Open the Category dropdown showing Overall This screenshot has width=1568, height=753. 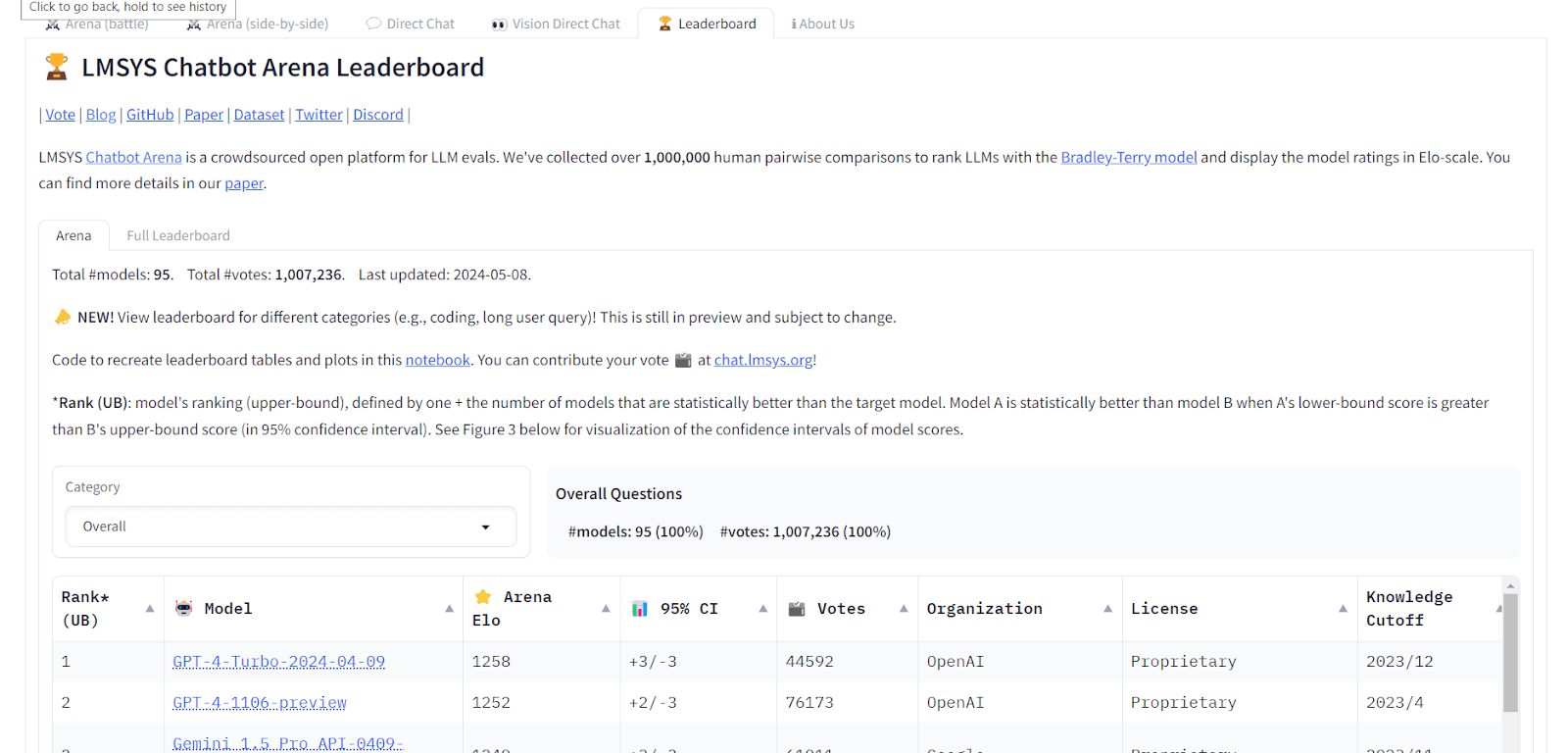(290, 527)
